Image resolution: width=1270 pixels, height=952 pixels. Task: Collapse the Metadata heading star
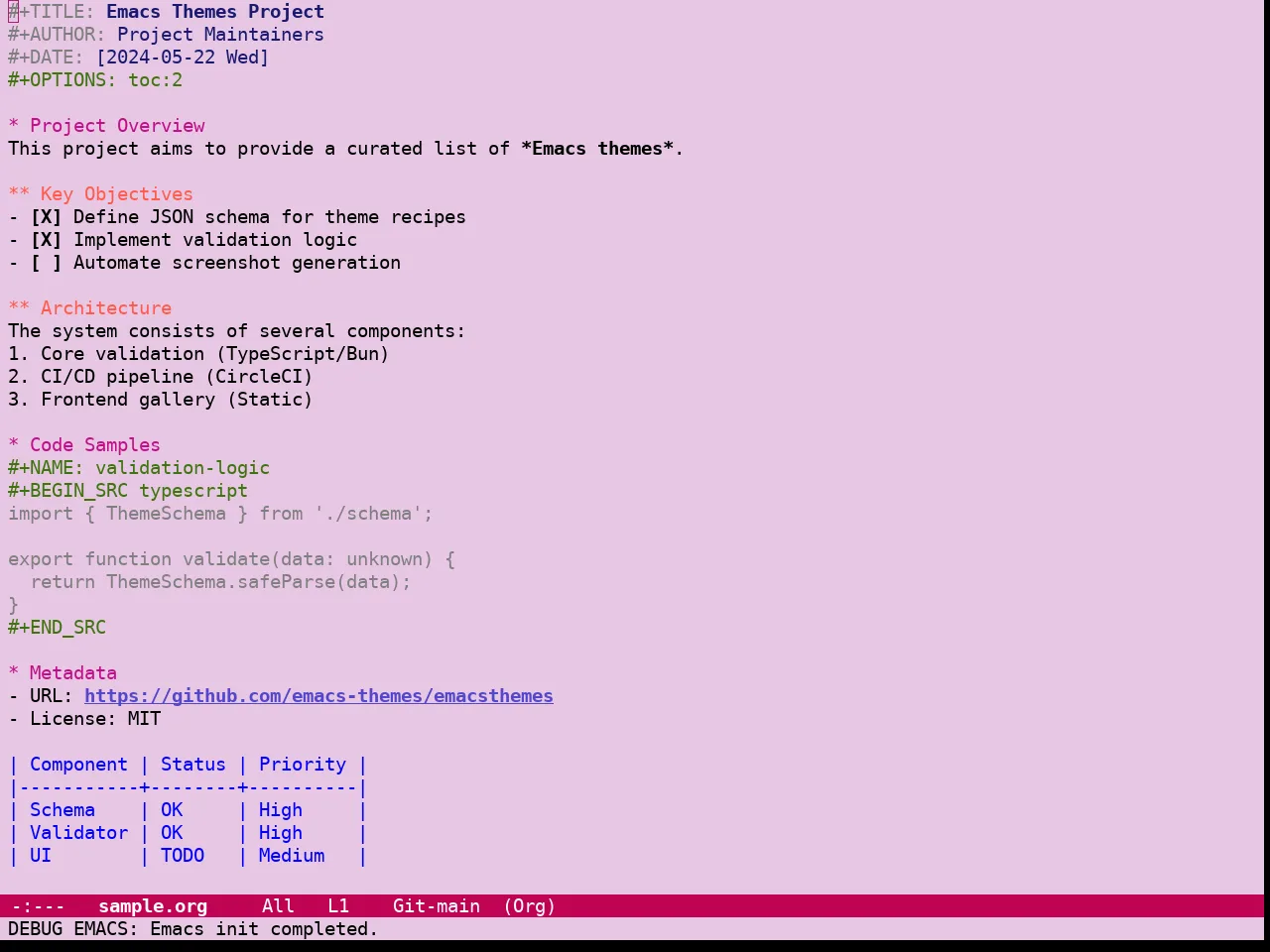(13, 673)
